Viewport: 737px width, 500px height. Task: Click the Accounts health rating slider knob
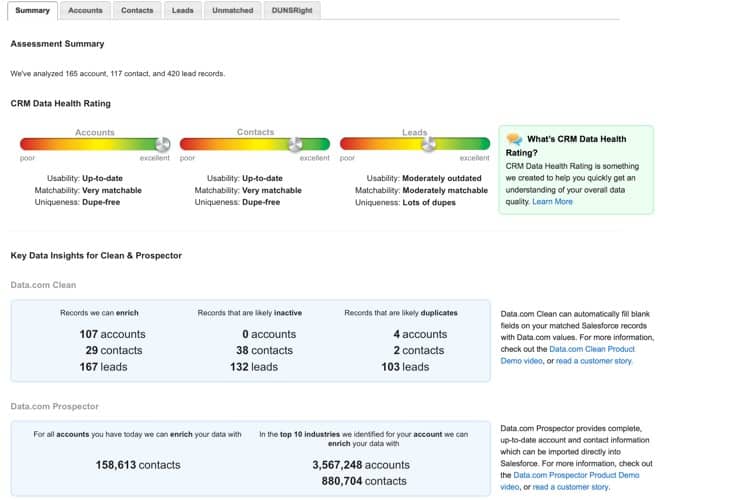click(x=163, y=144)
